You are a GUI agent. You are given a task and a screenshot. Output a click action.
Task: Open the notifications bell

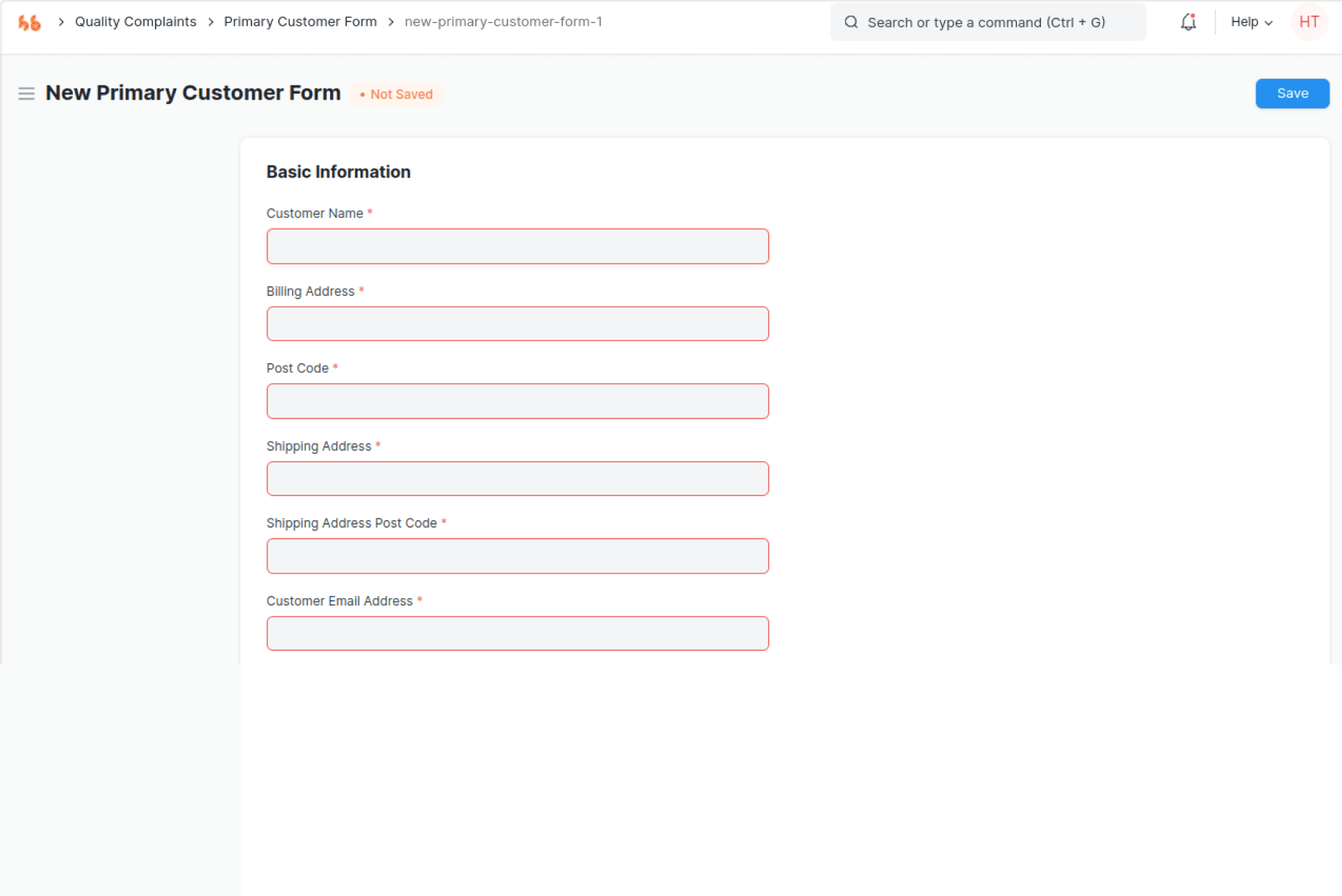[x=1187, y=22]
